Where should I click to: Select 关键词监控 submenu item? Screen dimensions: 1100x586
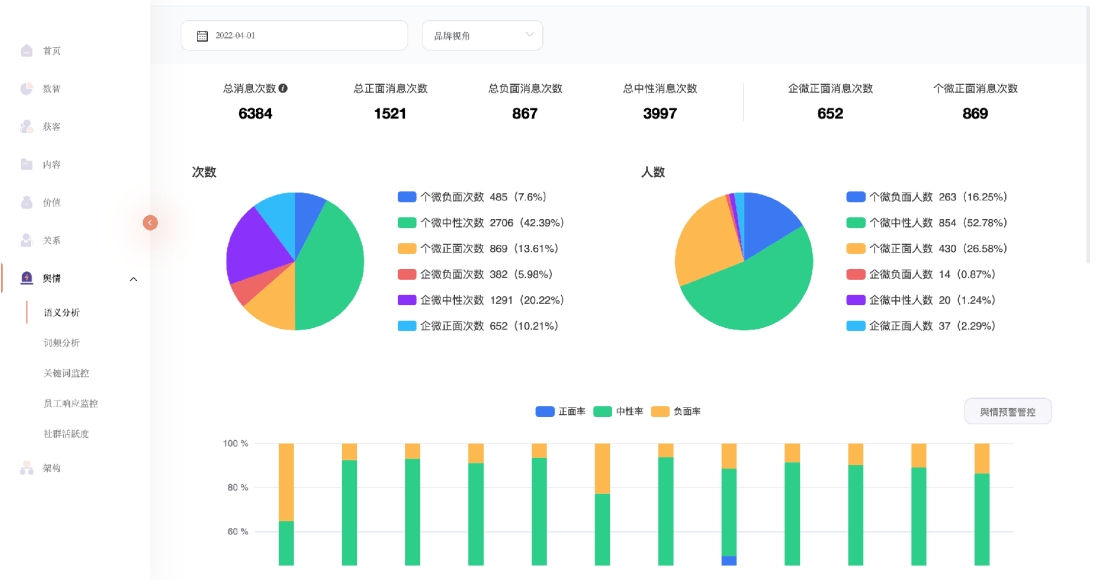click(66, 373)
